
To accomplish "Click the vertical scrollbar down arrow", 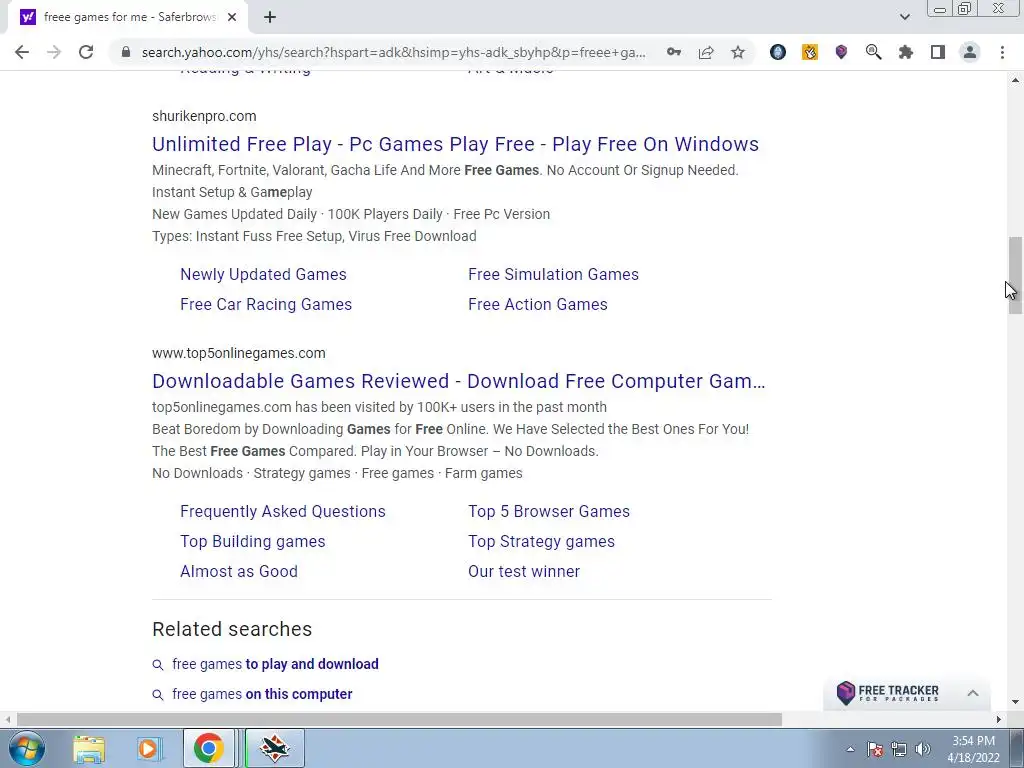I will coord(1015,703).
